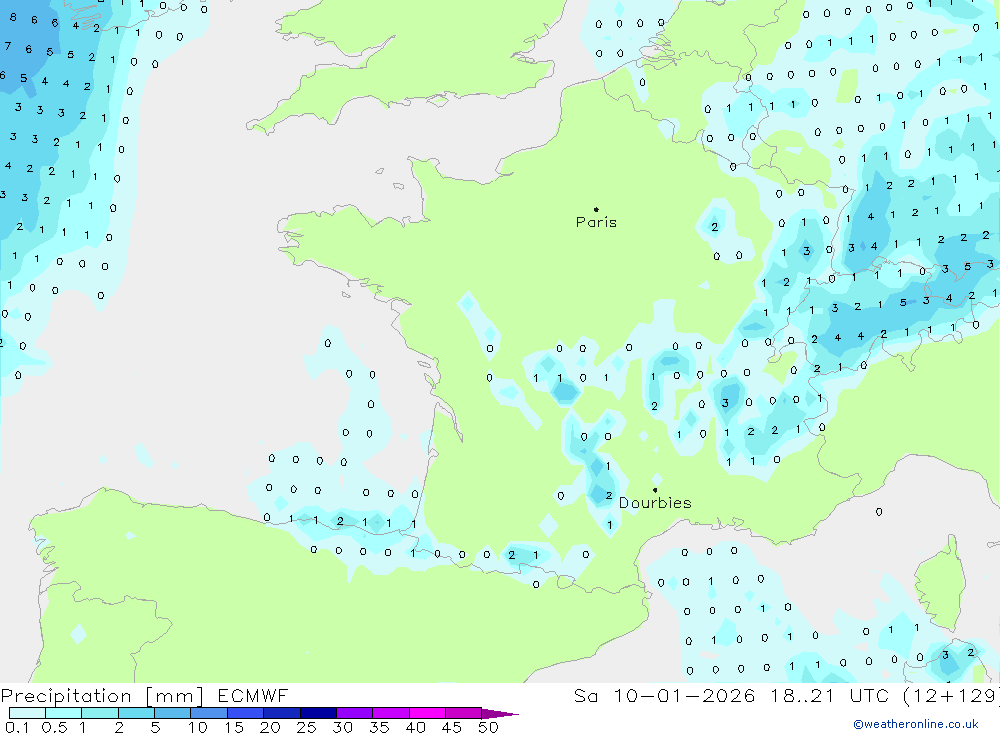
Task: Click the 'Precipitation [mm]' title text
Action: tap(102, 696)
